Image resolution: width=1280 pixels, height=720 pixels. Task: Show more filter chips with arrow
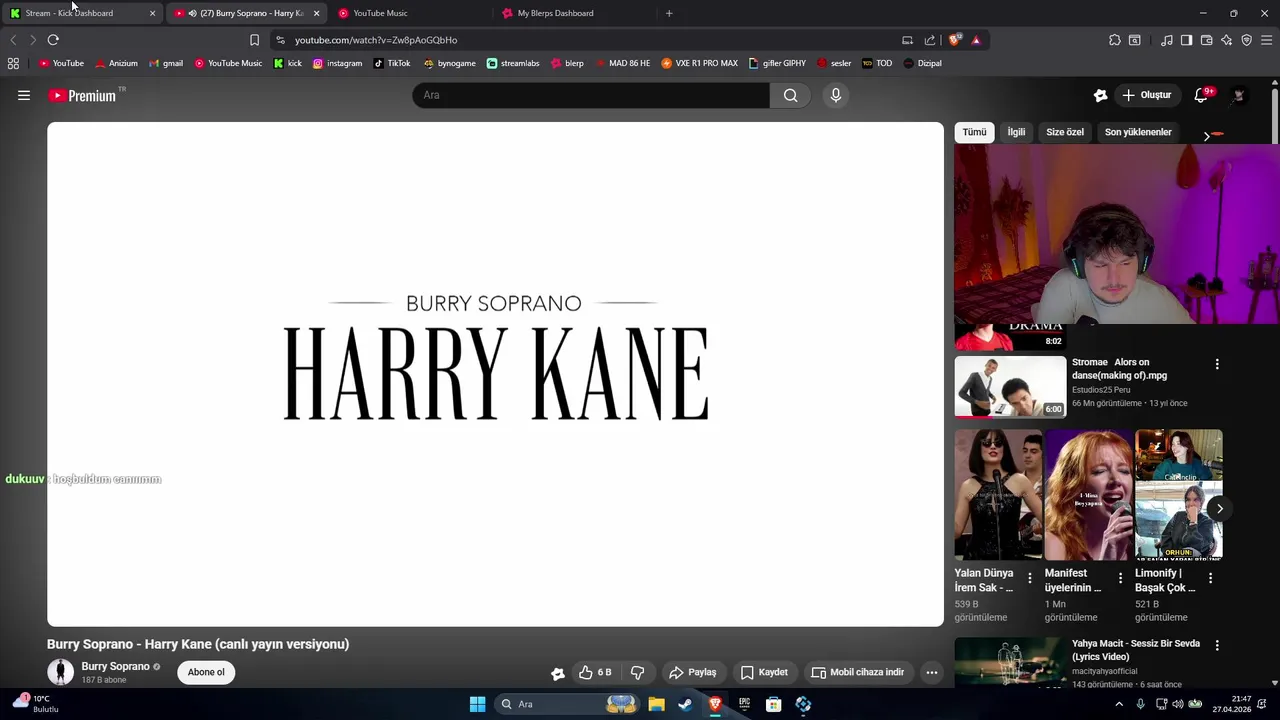[1207, 135]
